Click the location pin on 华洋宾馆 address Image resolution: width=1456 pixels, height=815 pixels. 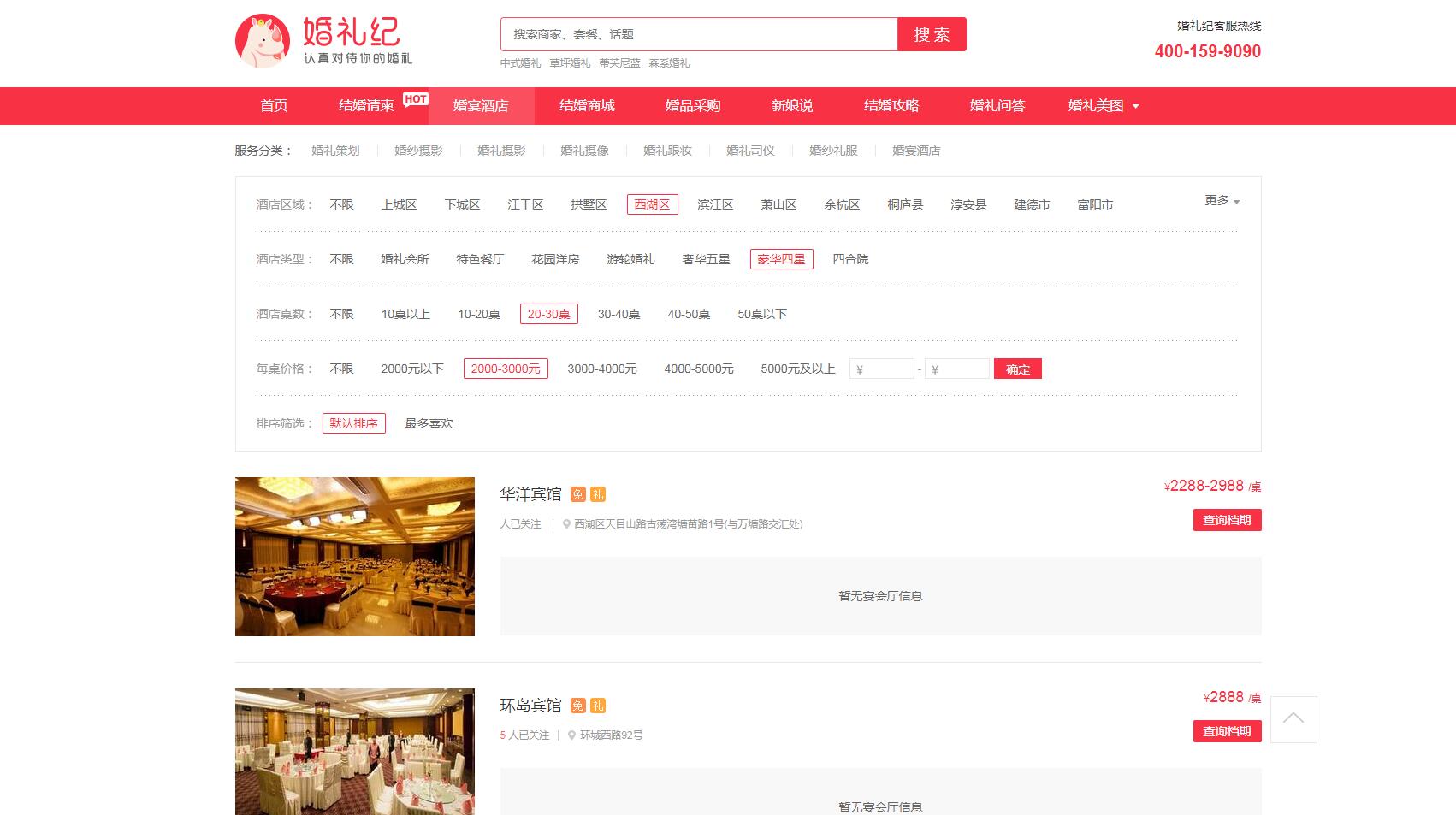pos(566,524)
